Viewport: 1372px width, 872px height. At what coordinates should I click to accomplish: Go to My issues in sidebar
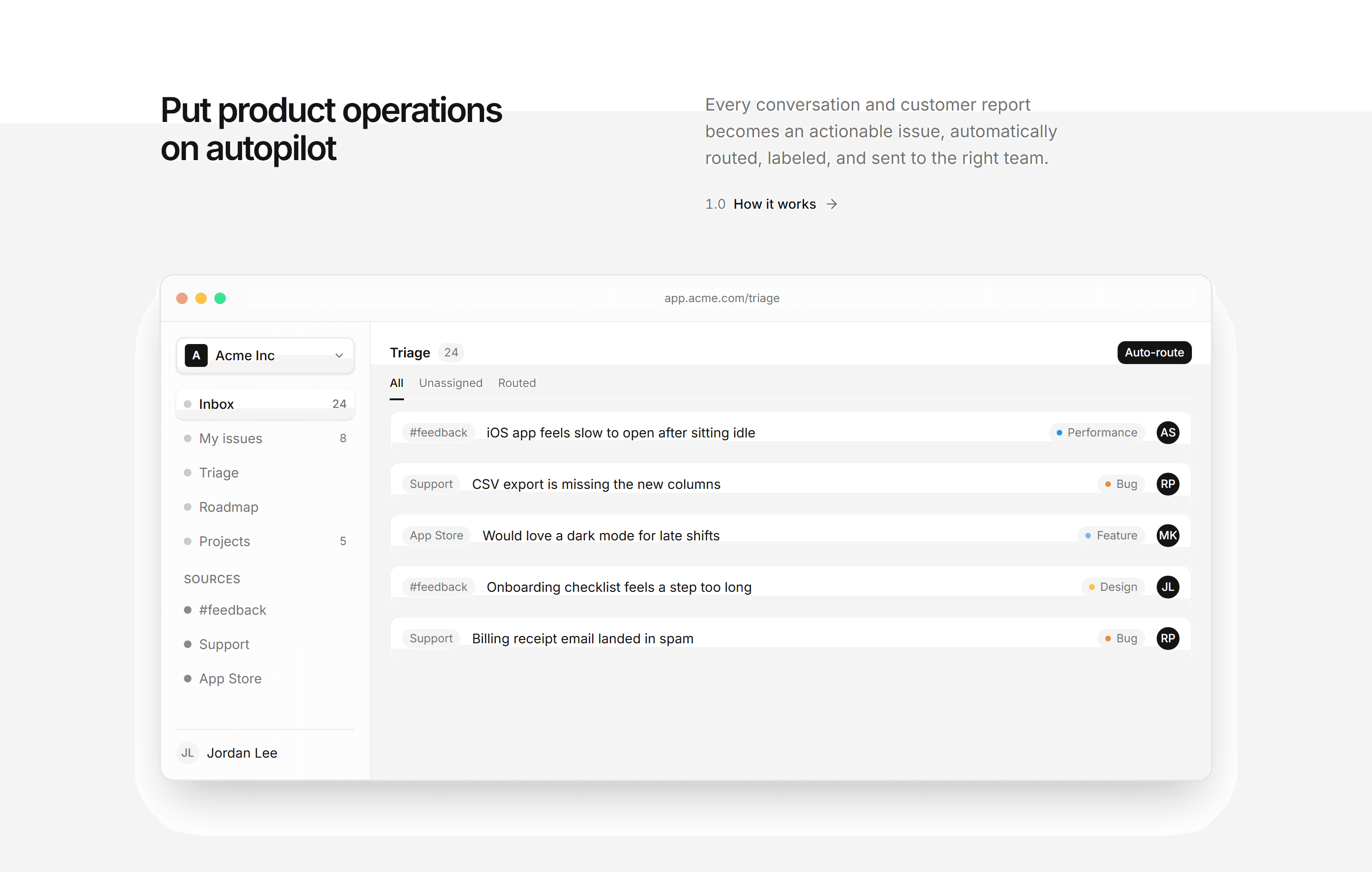[x=265, y=438]
